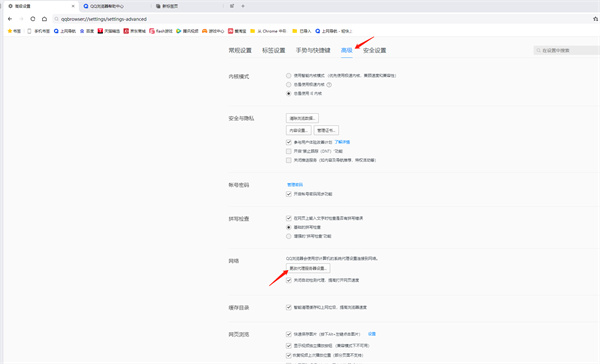Open the 书签 star bookmark
Screen dimensions: 600x364
(14, 31)
